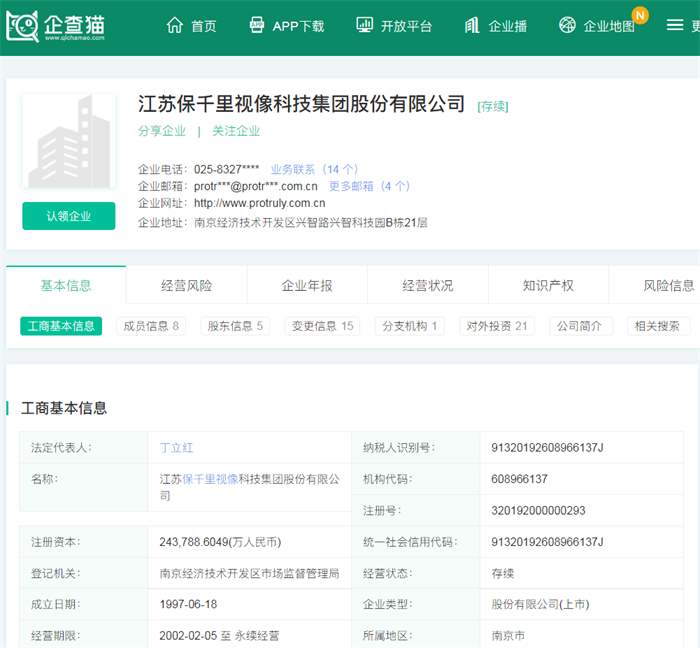Click the 认领企业 button
This screenshot has height=648, width=700.
click(x=68, y=216)
